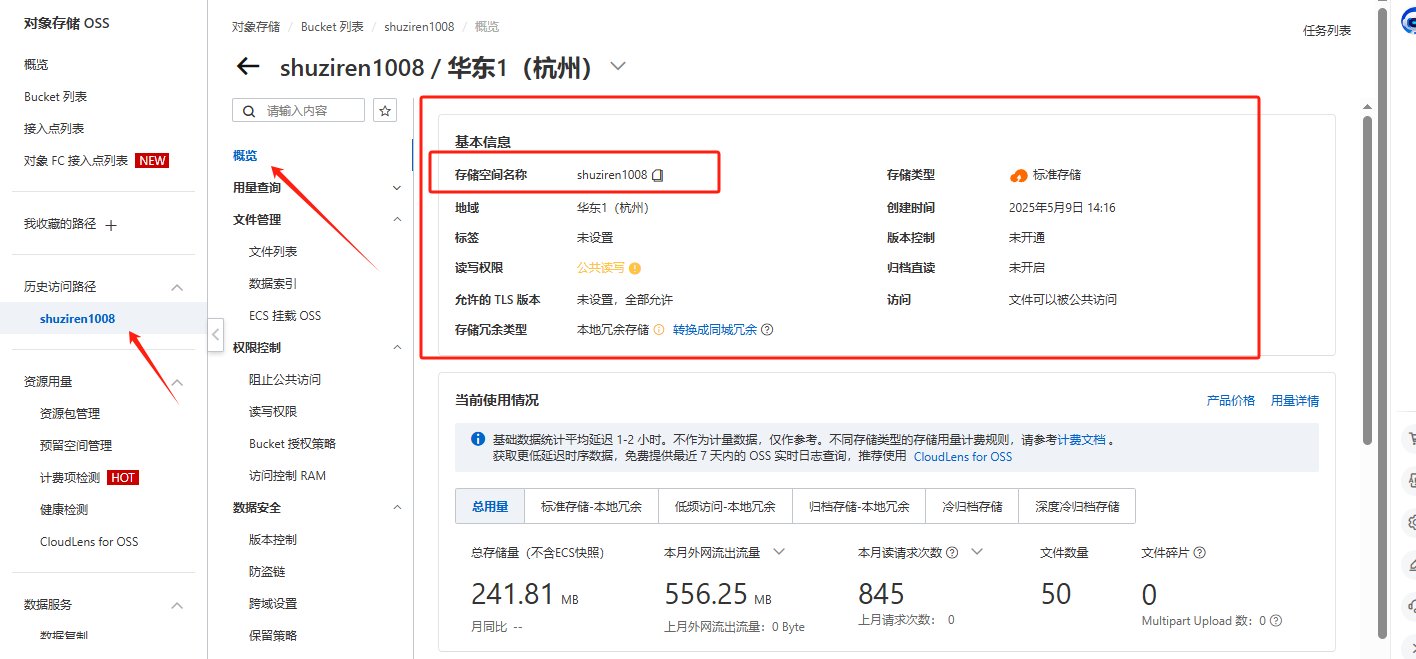Switch to the 标准存储-本地冗余 tab
The image size is (1416, 659).
[x=591, y=506]
